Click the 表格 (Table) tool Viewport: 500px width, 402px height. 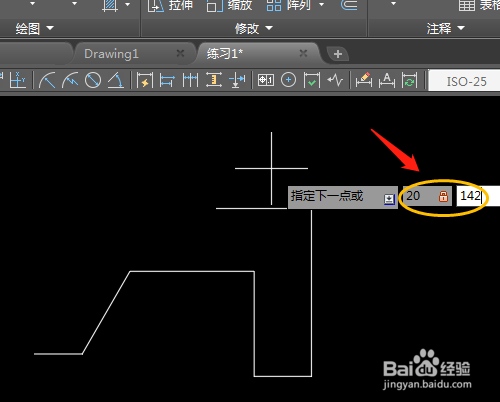(479, 5)
